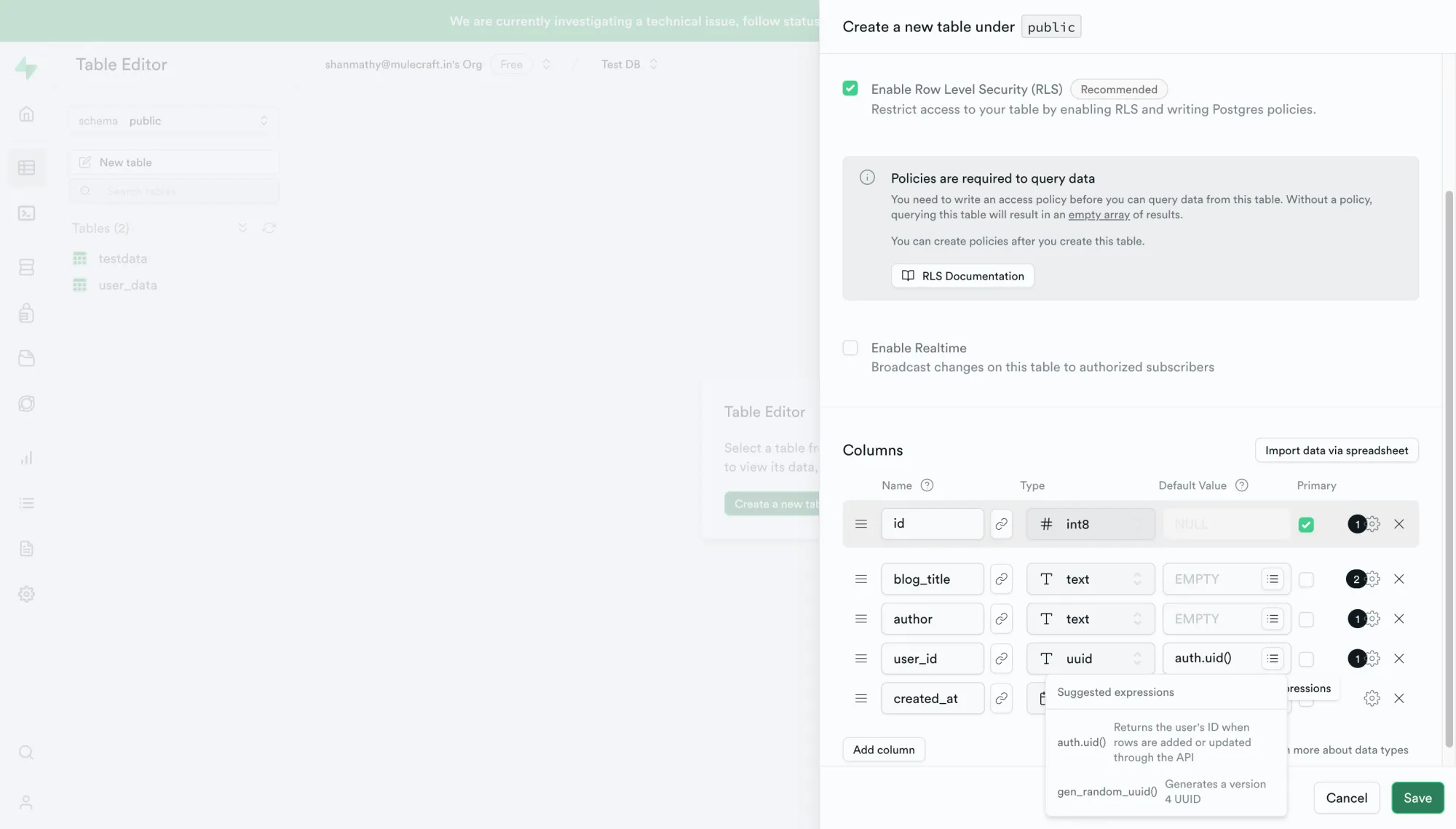
Task: Remove the user_id column with the X icon
Action: click(1398, 659)
